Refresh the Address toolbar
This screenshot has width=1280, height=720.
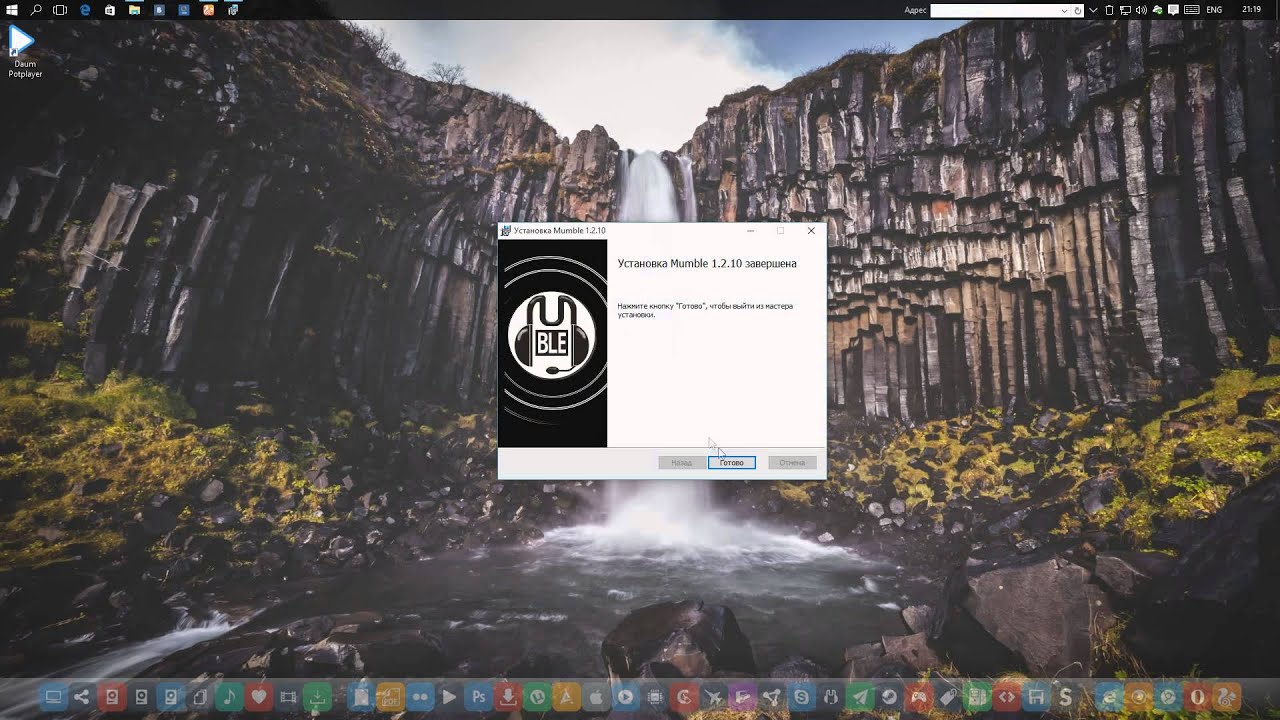(1078, 10)
